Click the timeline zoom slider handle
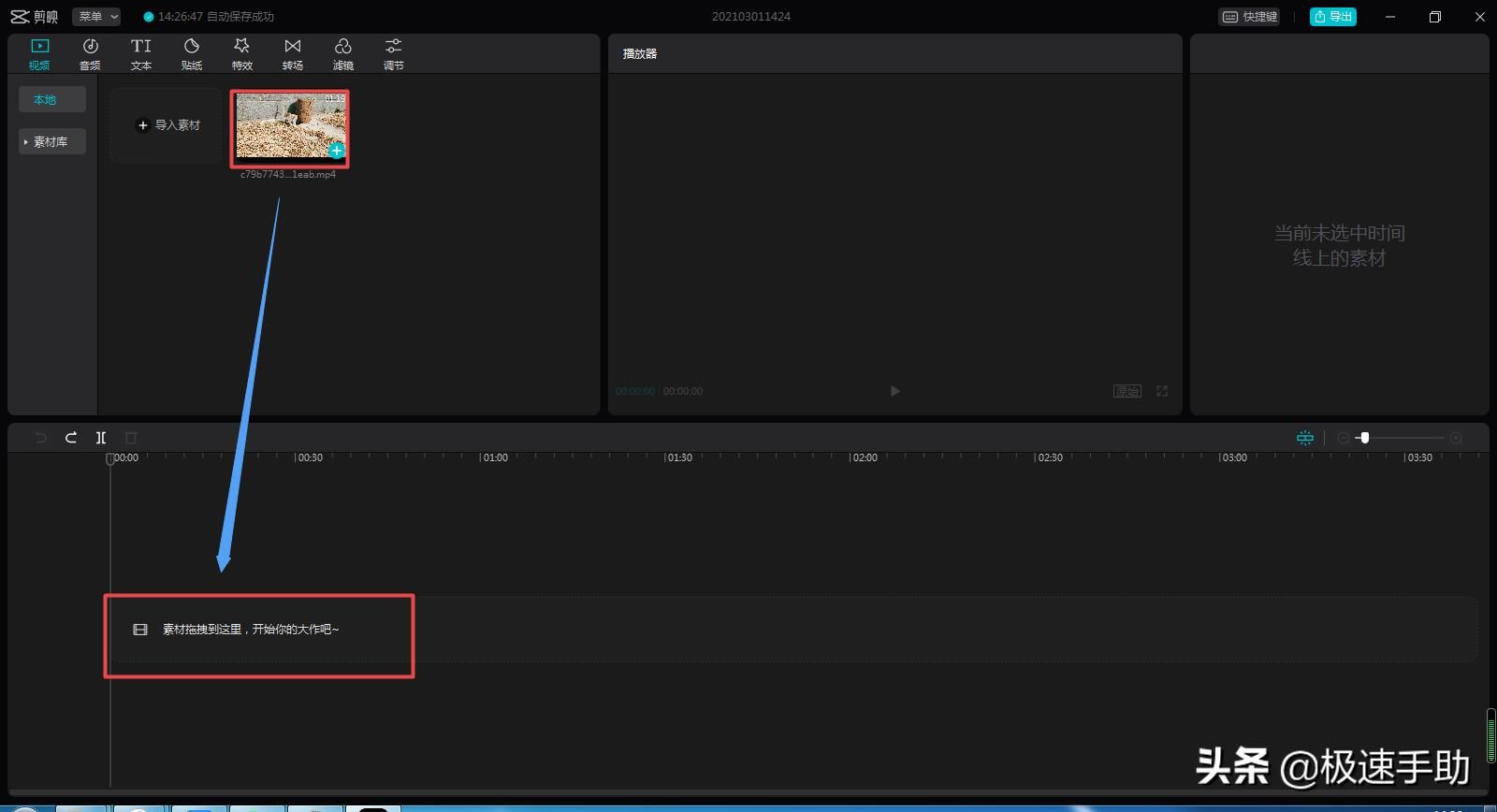This screenshot has height=812, width=1497. tap(1365, 438)
